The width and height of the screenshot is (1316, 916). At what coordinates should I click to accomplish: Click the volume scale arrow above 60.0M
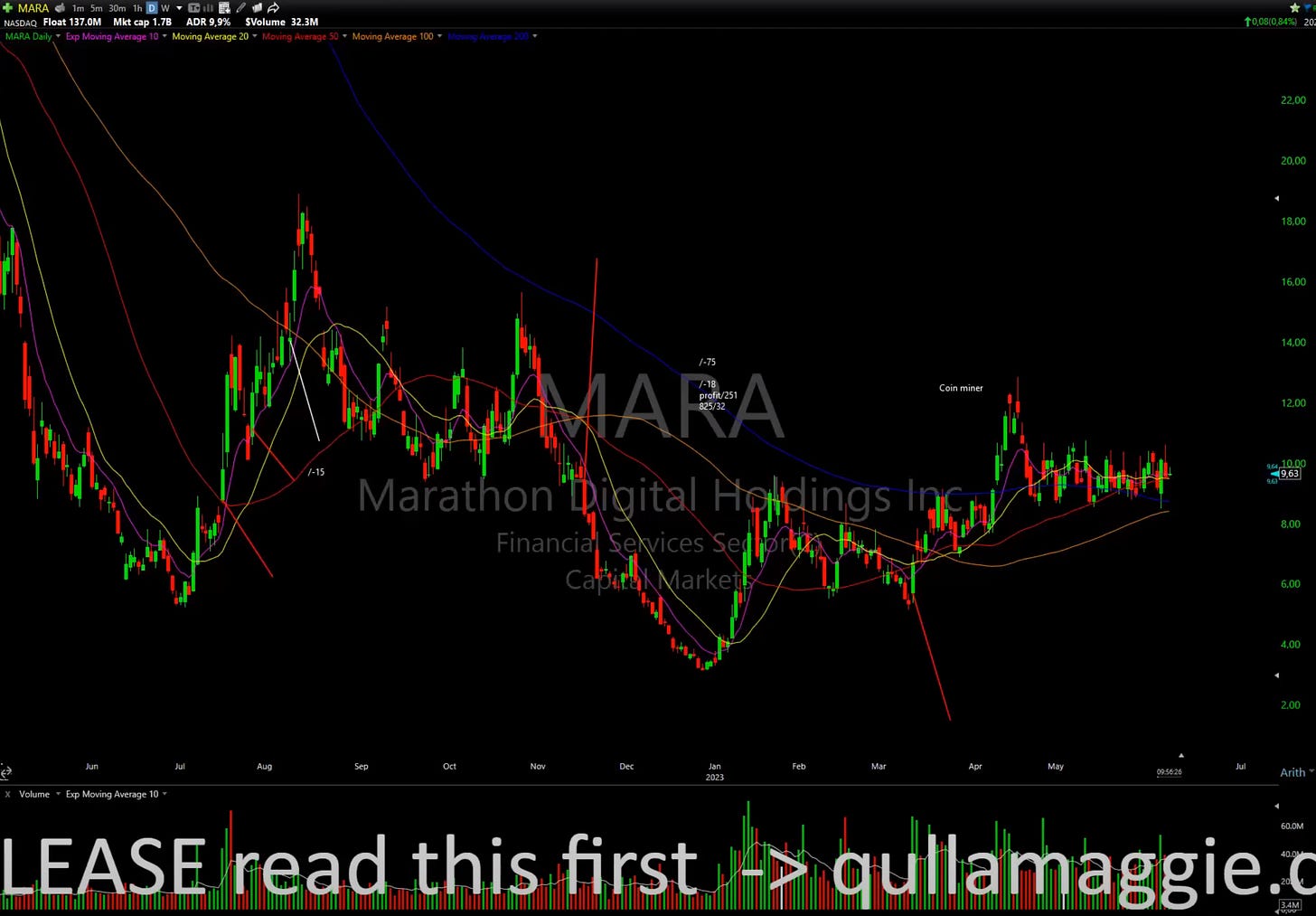pos(1276,805)
